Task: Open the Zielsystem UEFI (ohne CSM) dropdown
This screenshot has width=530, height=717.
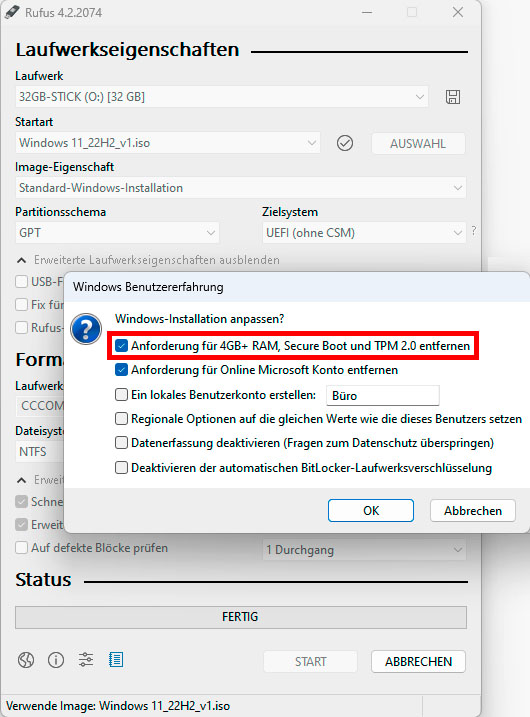Action: pos(364,233)
